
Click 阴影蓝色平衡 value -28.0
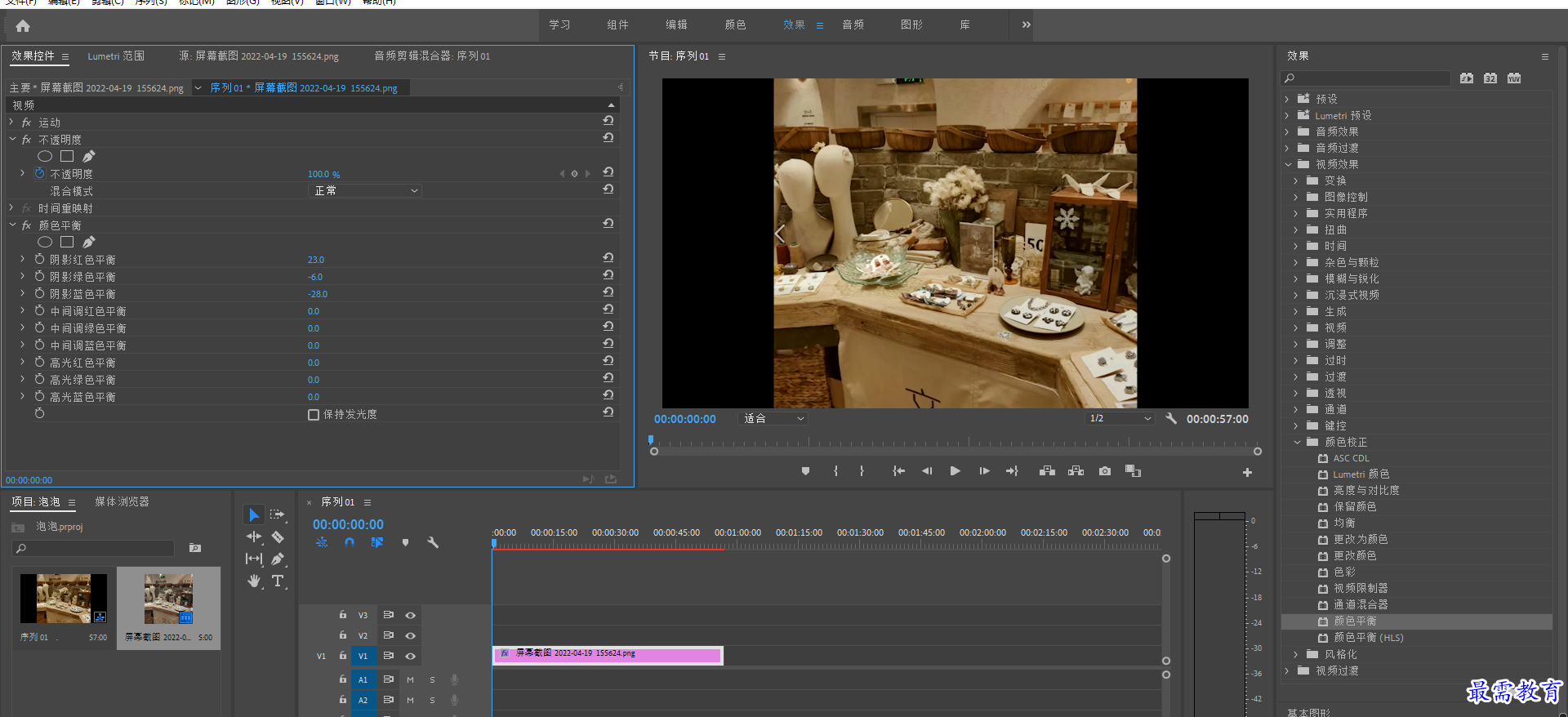click(317, 294)
